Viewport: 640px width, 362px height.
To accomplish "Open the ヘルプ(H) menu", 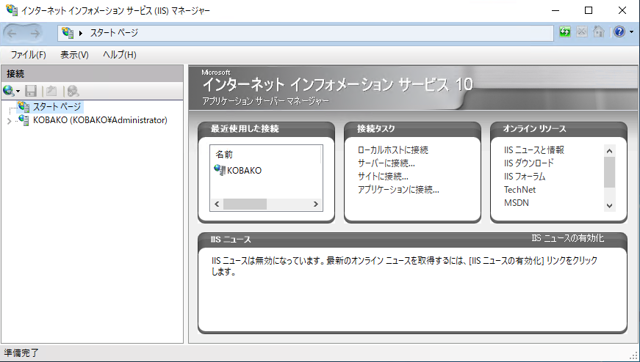I will (120, 55).
